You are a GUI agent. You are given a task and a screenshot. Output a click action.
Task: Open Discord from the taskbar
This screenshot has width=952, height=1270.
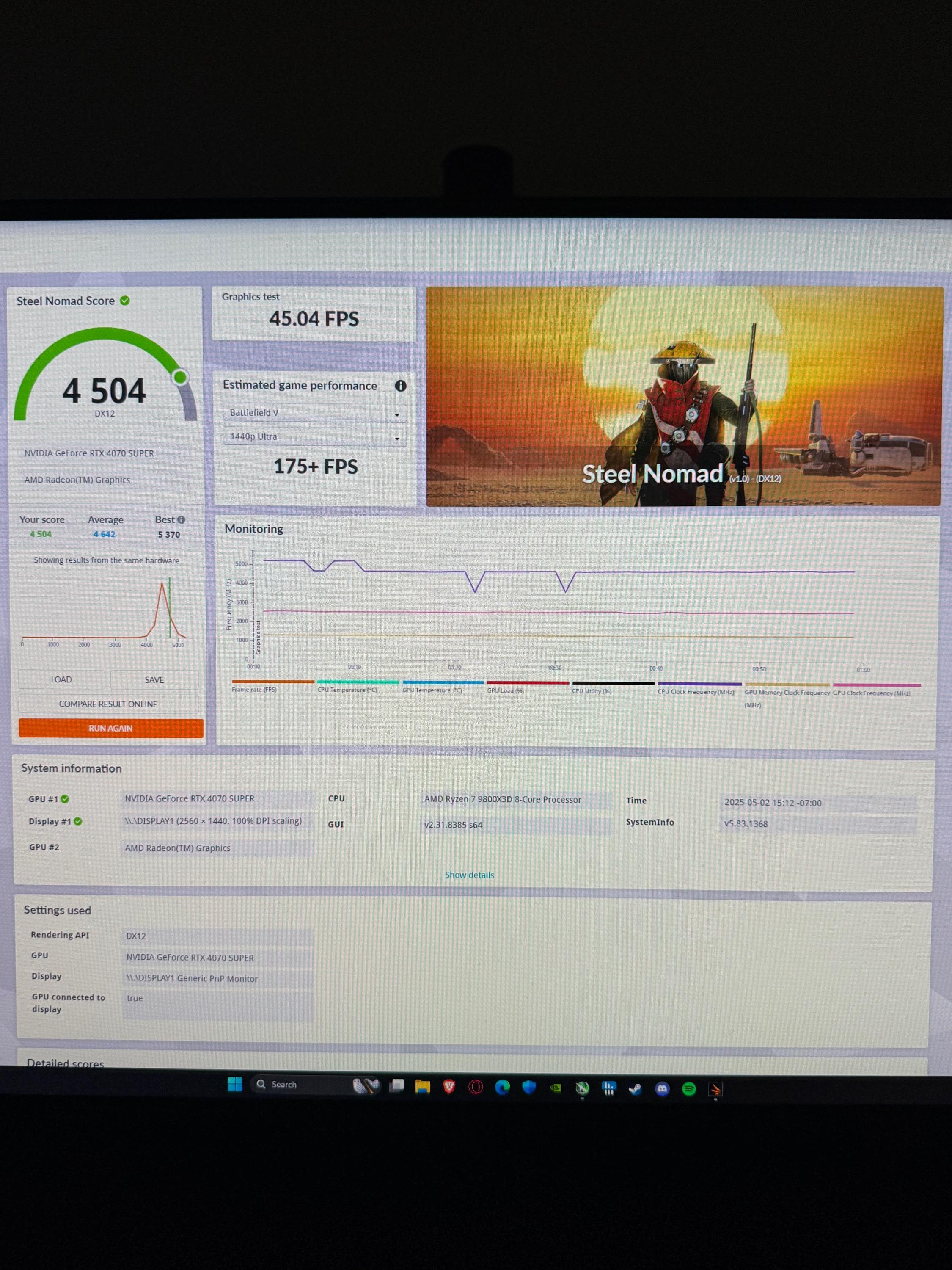pos(662,1088)
